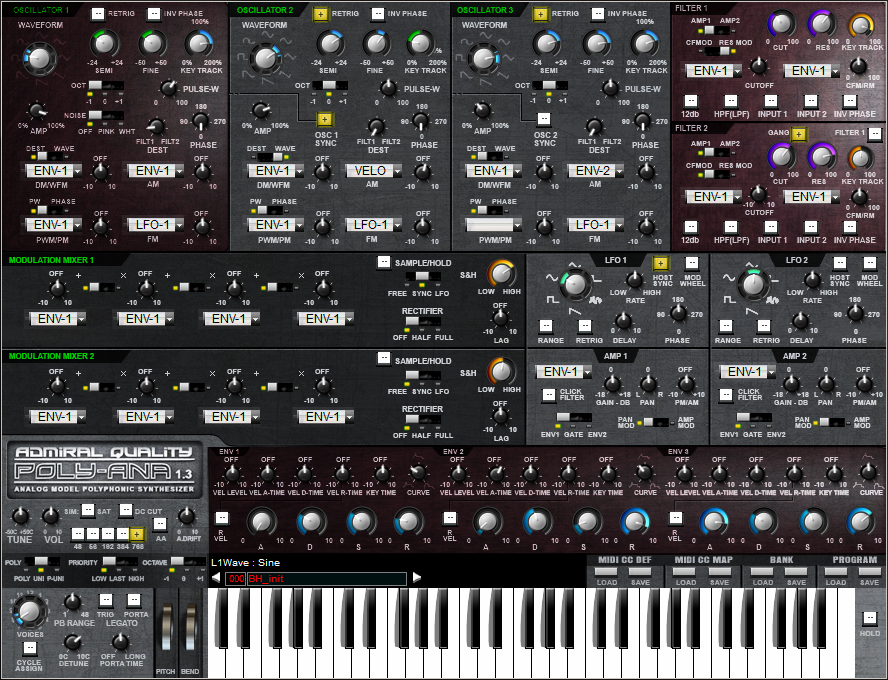Click the ENV 1 attack (A) knob
This screenshot has width=888, height=680.
(261, 521)
